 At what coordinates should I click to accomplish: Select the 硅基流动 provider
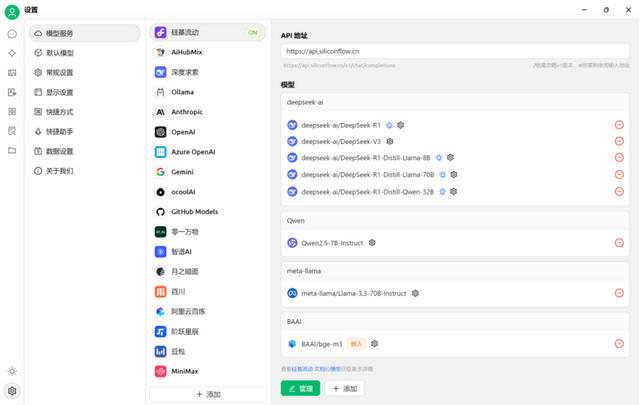pos(207,32)
